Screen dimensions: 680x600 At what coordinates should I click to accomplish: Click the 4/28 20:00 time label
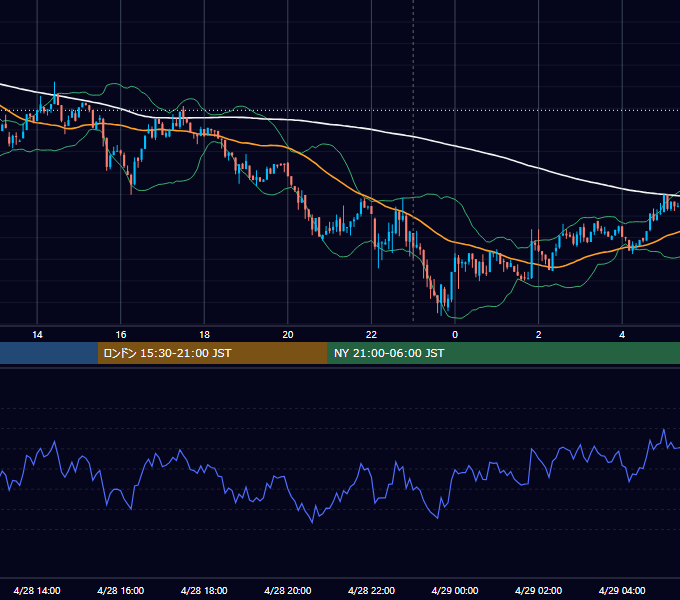[x=288, y=590]
